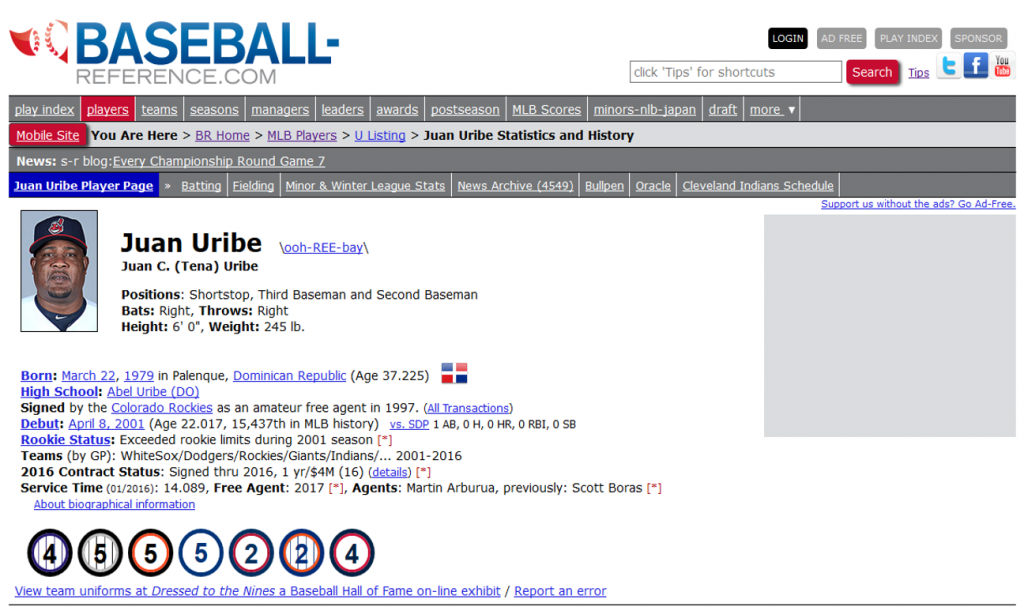Screen dimensions: 1024x607
Task: Click the red Search button
Action: click(872, 72)
